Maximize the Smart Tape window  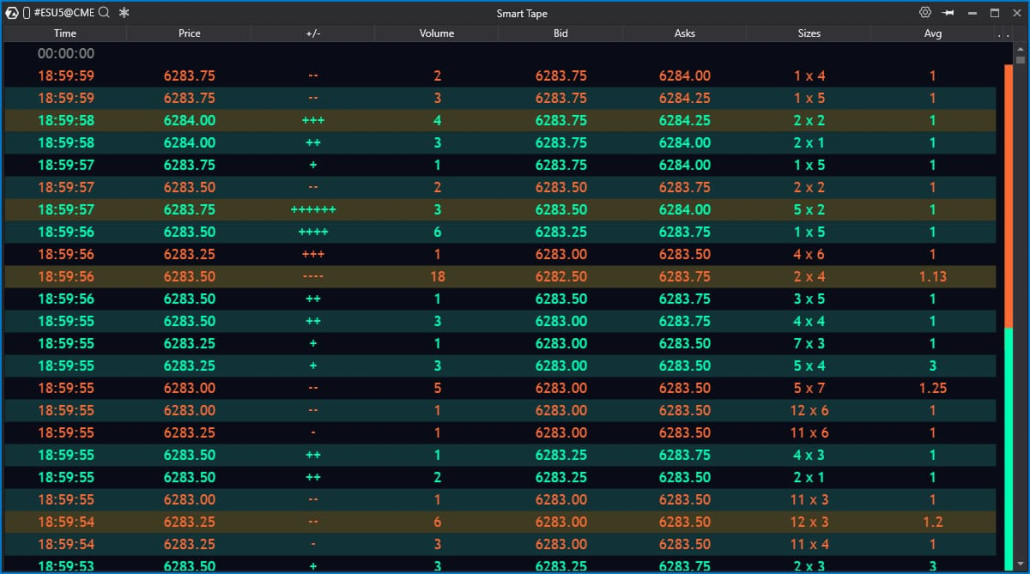point(995,13)
